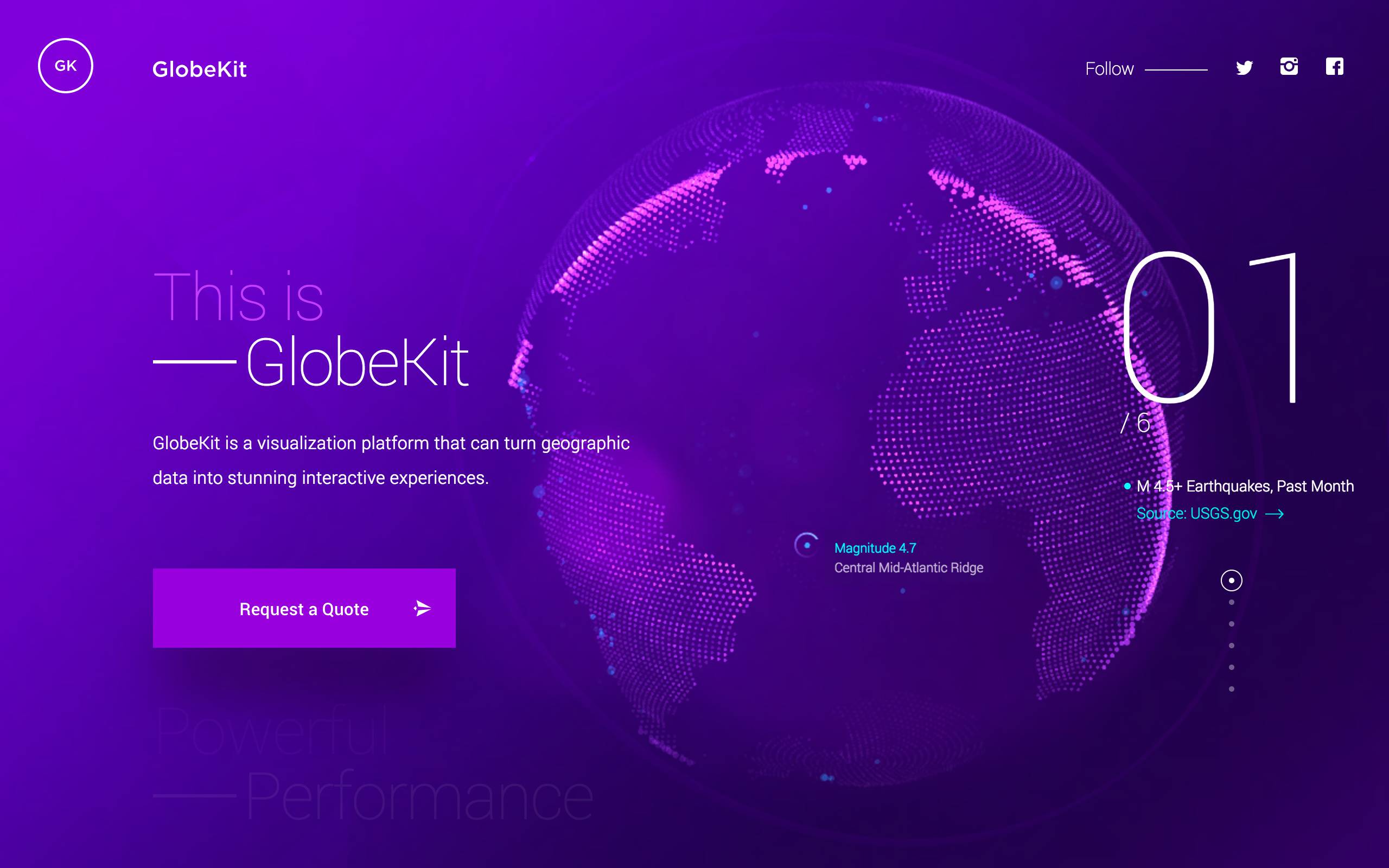Screen dimensions: 1389x868
Task: Click the cyan legend dot beside M 4.5+
Action: point(1127,486)
